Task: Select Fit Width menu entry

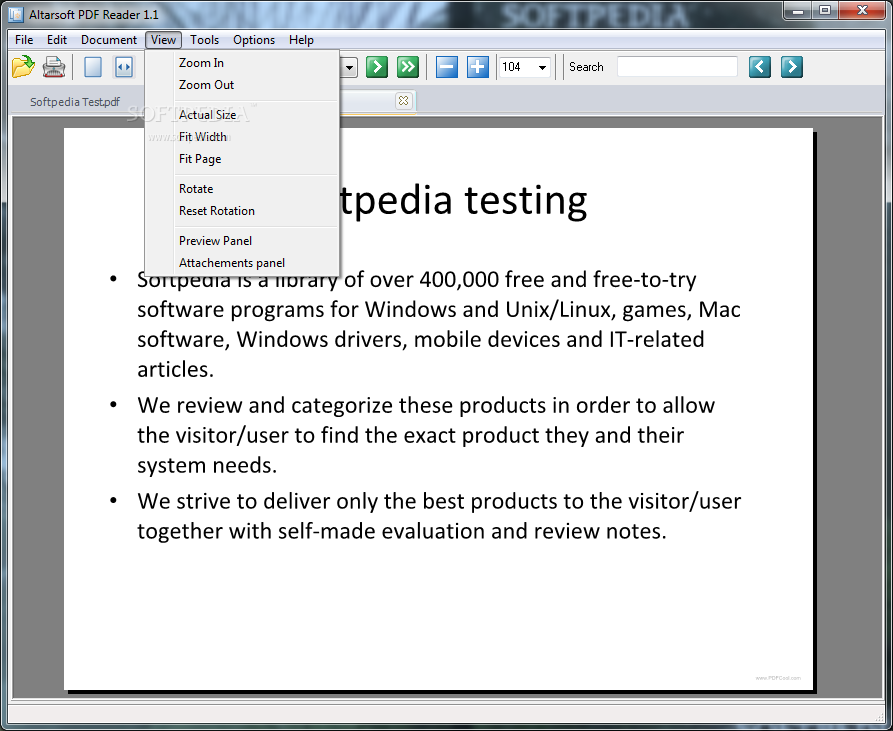Action: tap(243, 137)
